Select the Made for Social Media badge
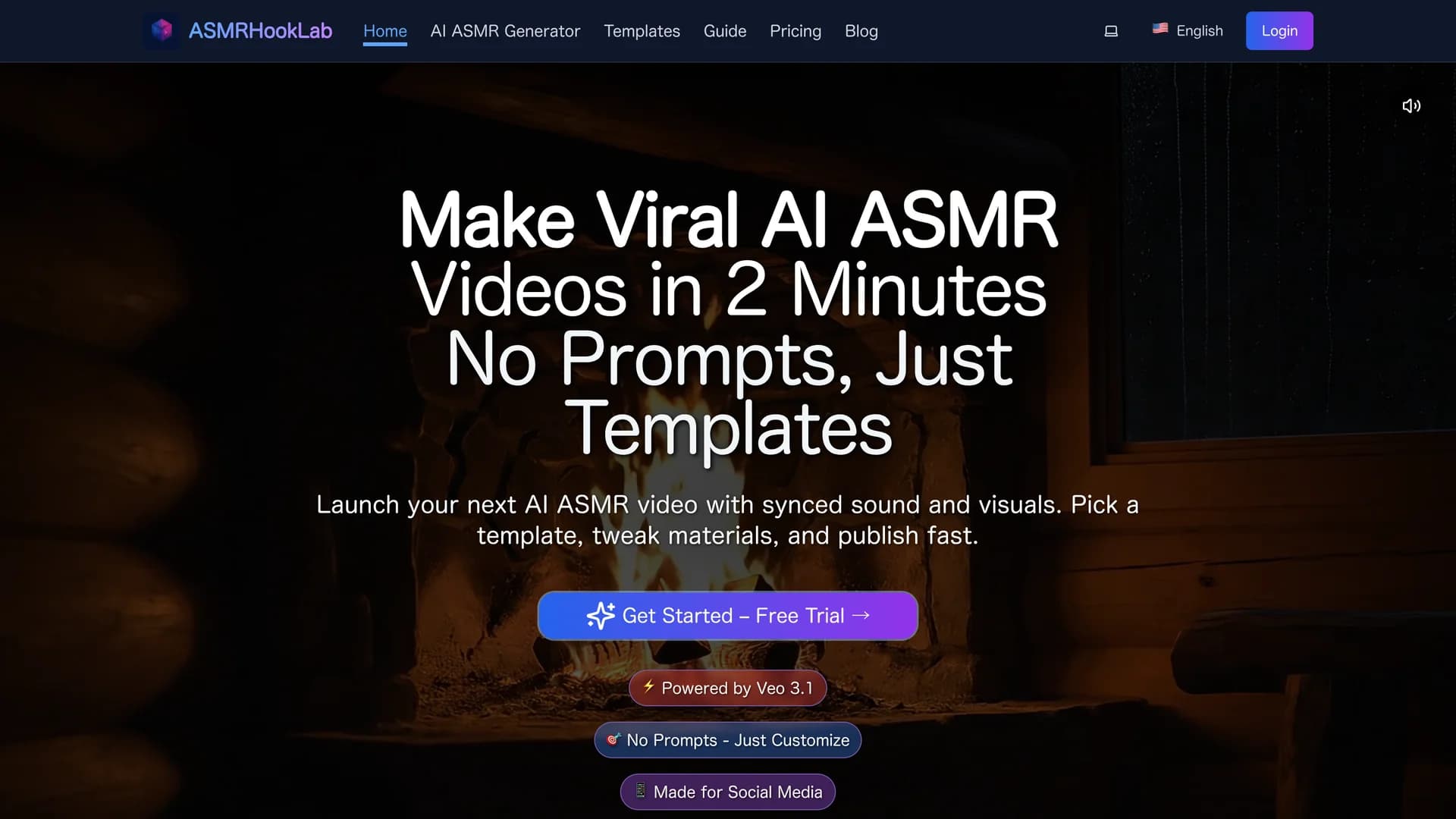 [728, 792]
